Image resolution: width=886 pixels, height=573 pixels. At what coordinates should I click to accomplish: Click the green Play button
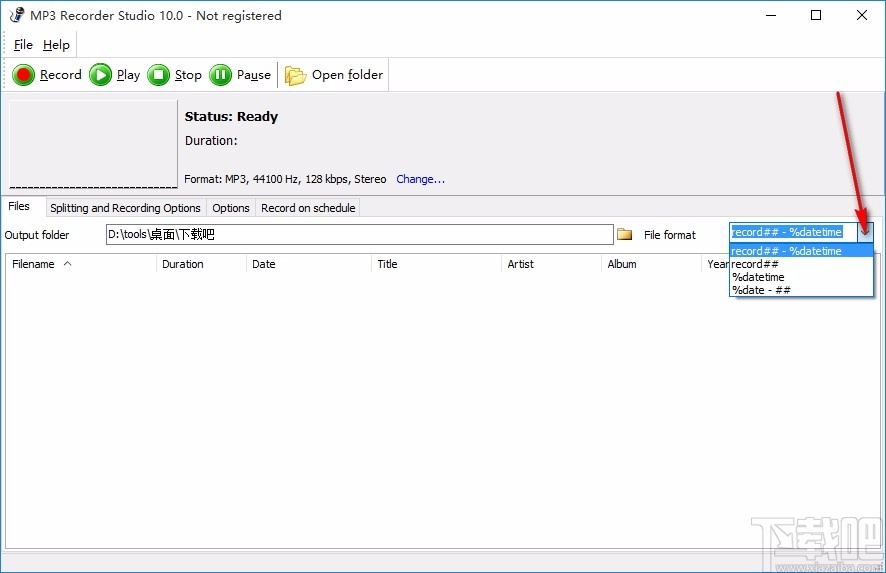point(115,75)
